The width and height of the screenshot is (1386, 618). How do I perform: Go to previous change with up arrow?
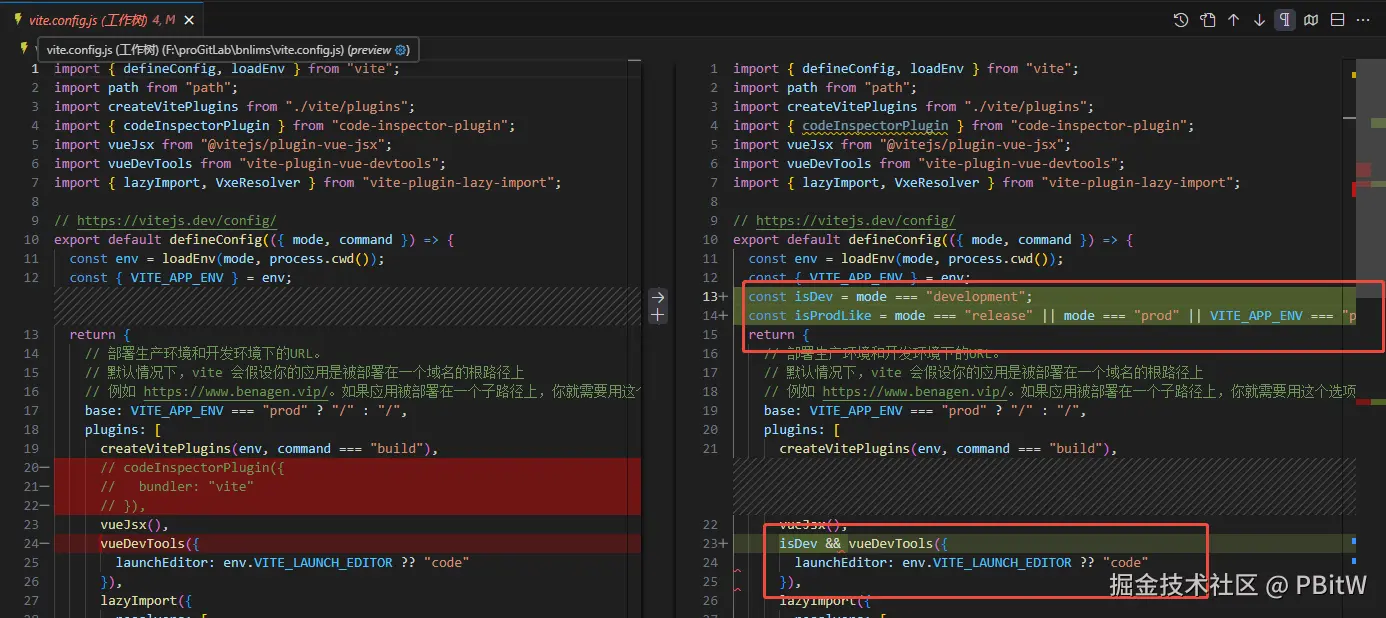[x=1233, y=20]
